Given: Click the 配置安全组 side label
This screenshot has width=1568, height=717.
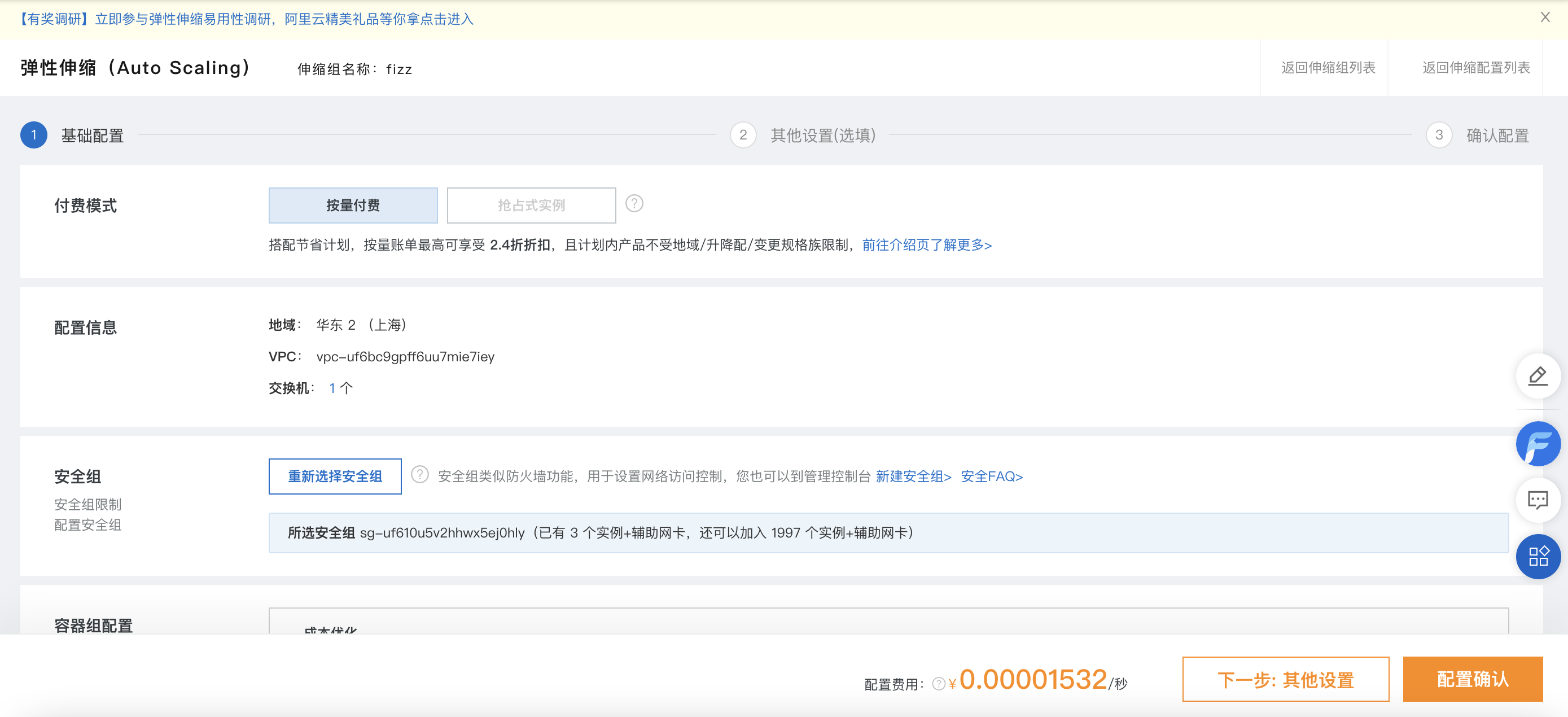Looking at the screenshot, I should pos(87,524).
